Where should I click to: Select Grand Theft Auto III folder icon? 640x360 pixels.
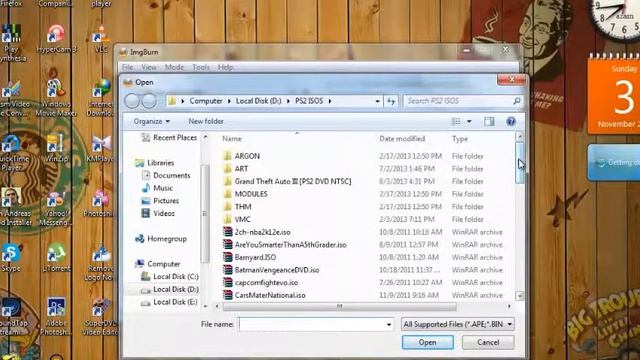[227, 181]
